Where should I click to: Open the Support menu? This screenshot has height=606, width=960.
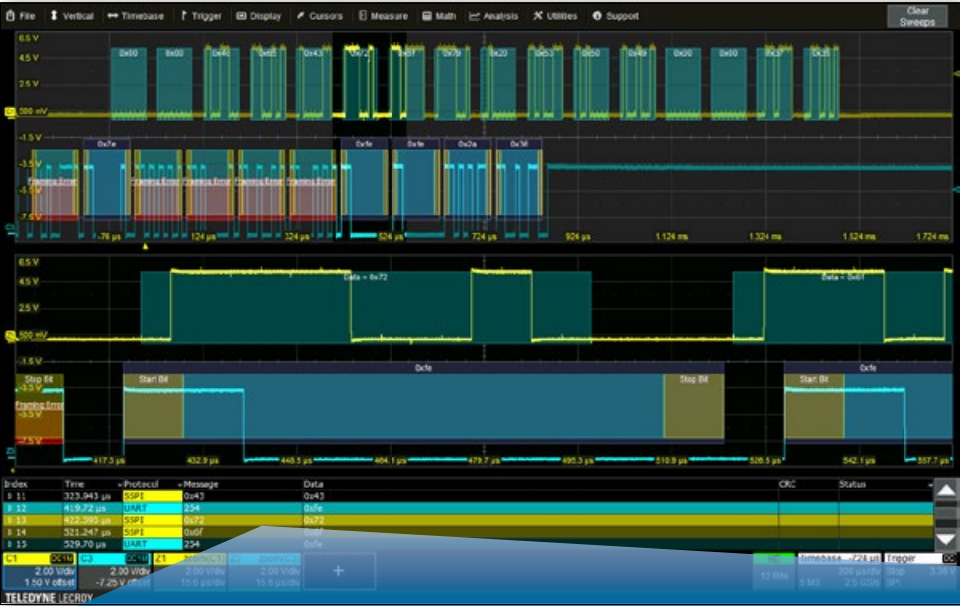[x=616, y=16]
